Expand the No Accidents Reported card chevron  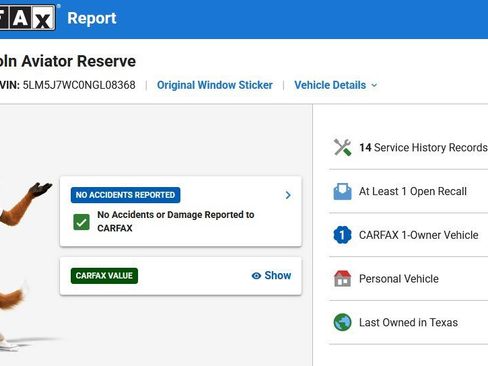click(x=288, y=195)
